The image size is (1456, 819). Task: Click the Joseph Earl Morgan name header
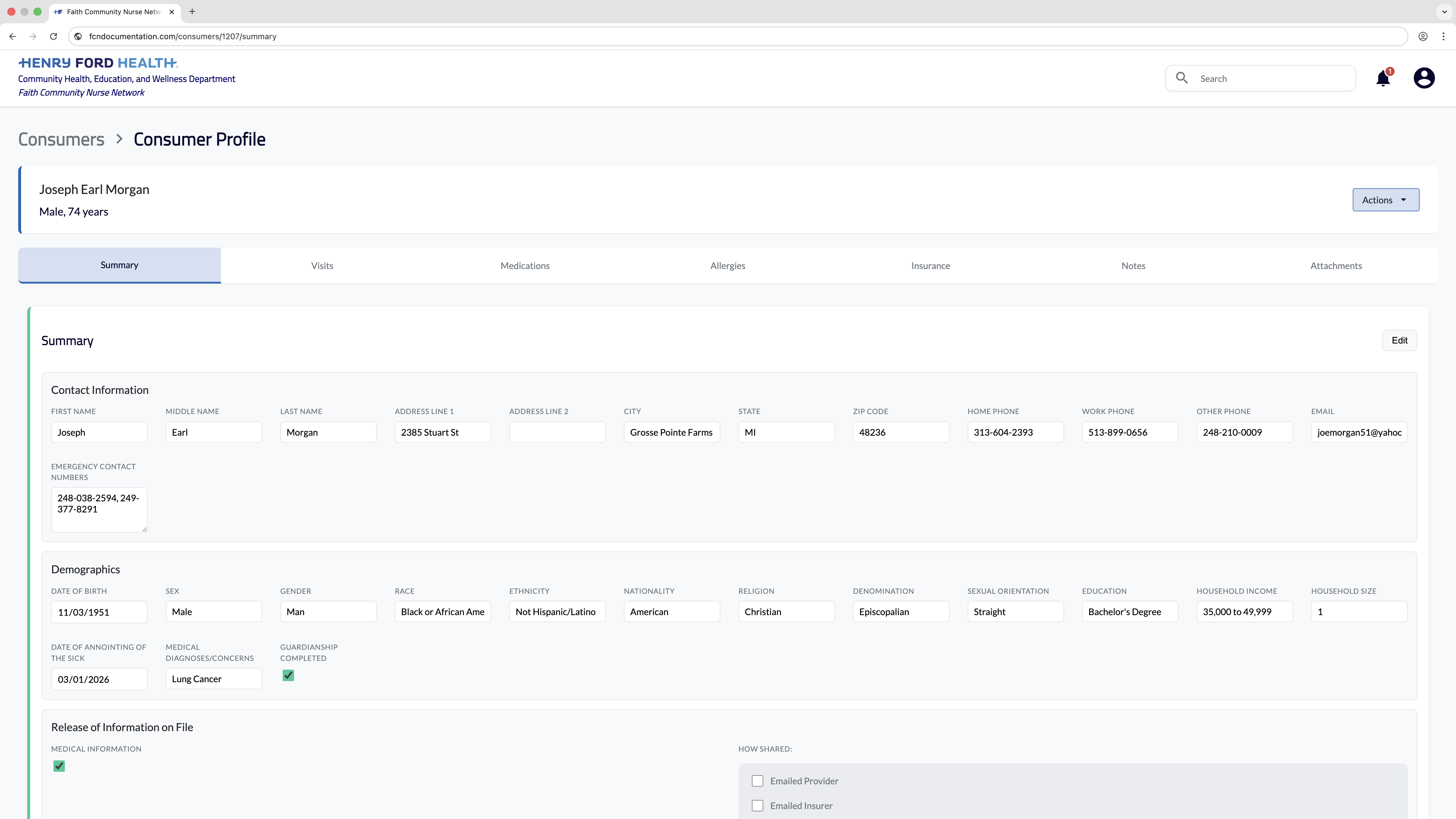click(94, 189)
